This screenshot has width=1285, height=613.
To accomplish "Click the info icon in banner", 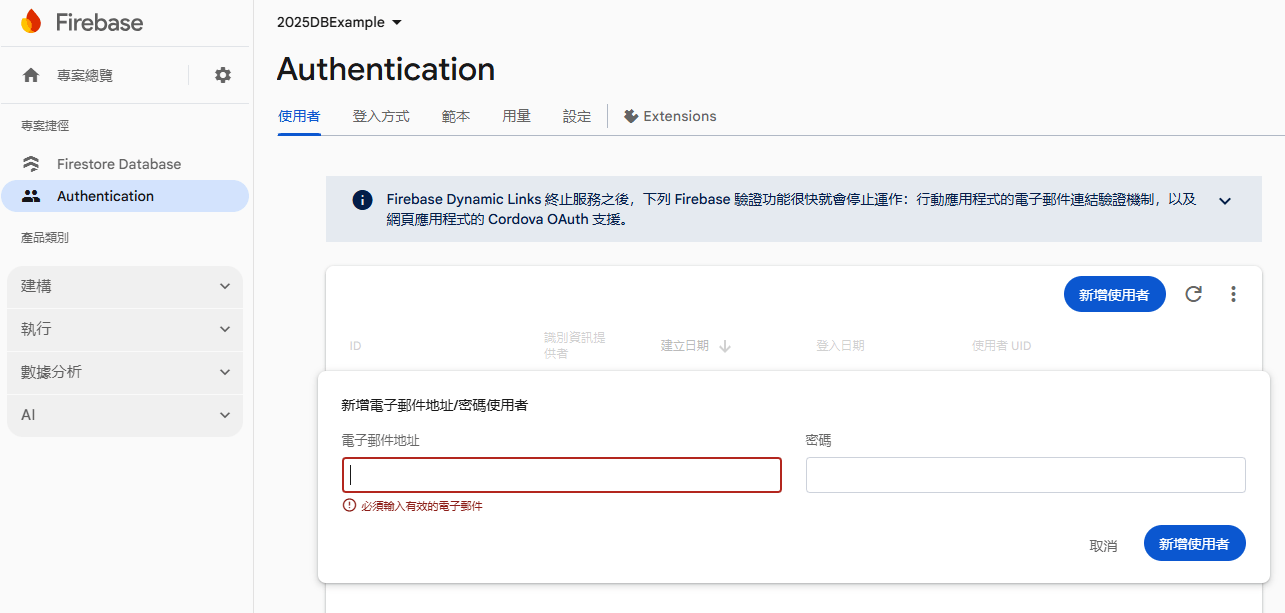I will click(362, 200).
